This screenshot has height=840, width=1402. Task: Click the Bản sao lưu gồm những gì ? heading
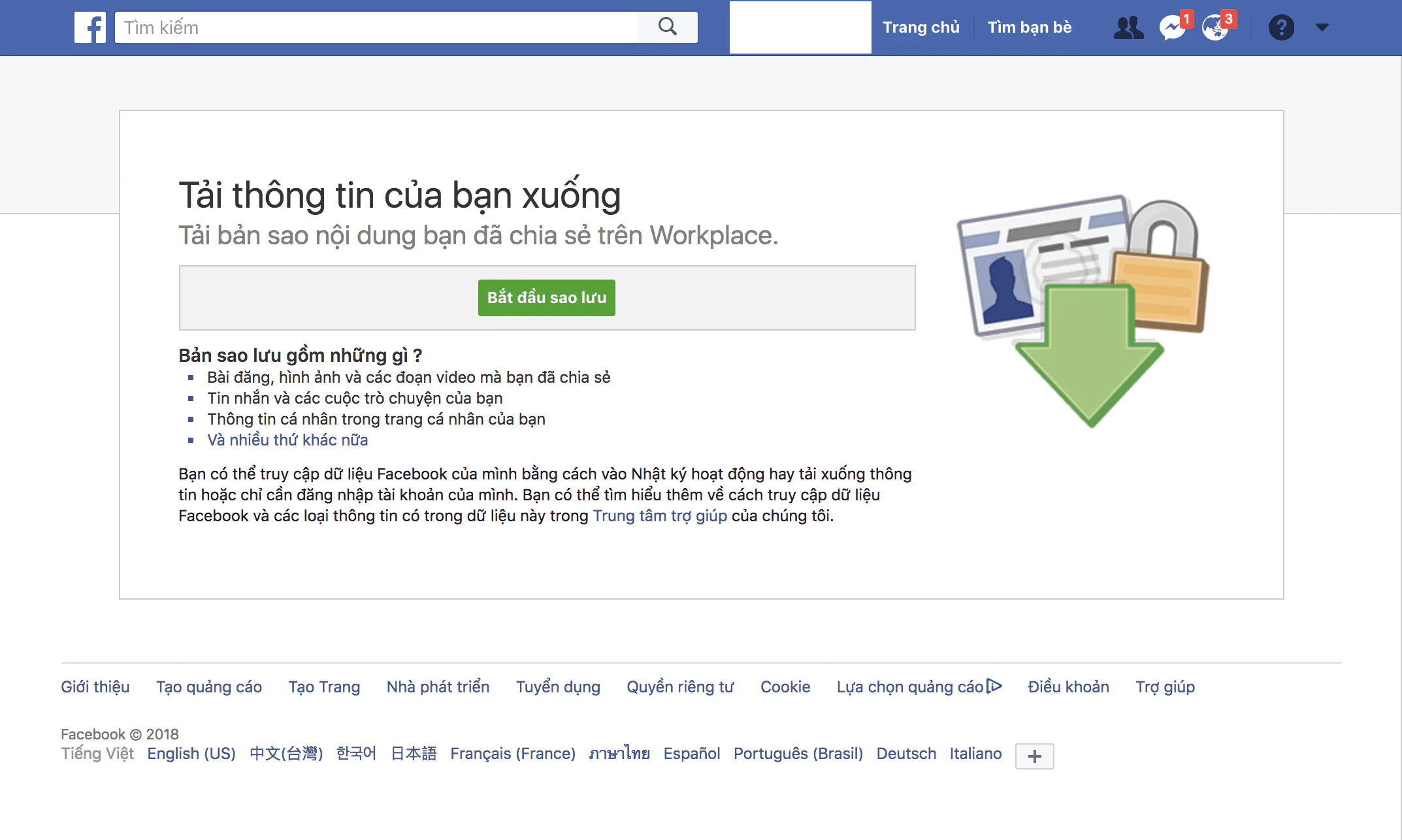[x=301, y=355]
